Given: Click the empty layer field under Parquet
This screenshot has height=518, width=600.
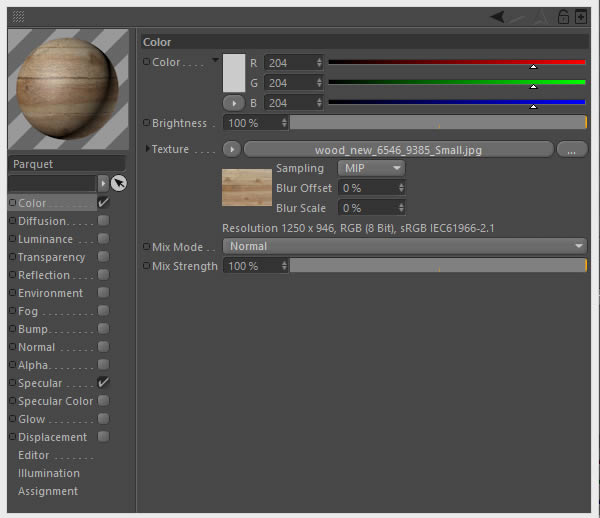Looking at the screenshot, I should coord(52,183).
